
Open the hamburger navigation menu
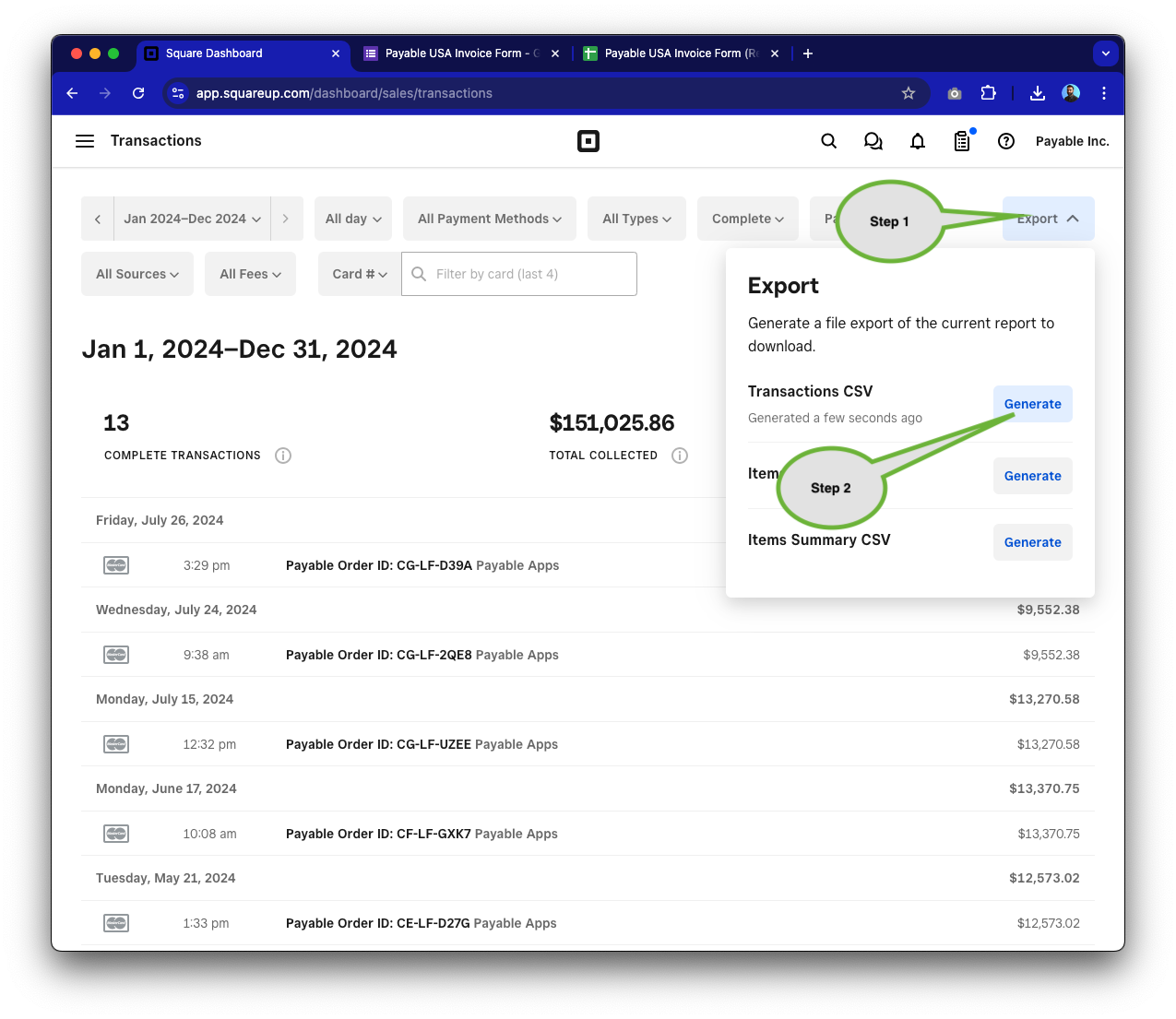pos(84,140)
